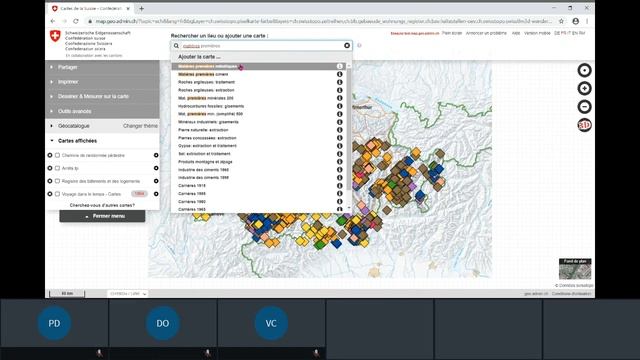This screenshot has width=640, height=360.
Task: Zoom in with the plus button
Action: pos(584,88)
